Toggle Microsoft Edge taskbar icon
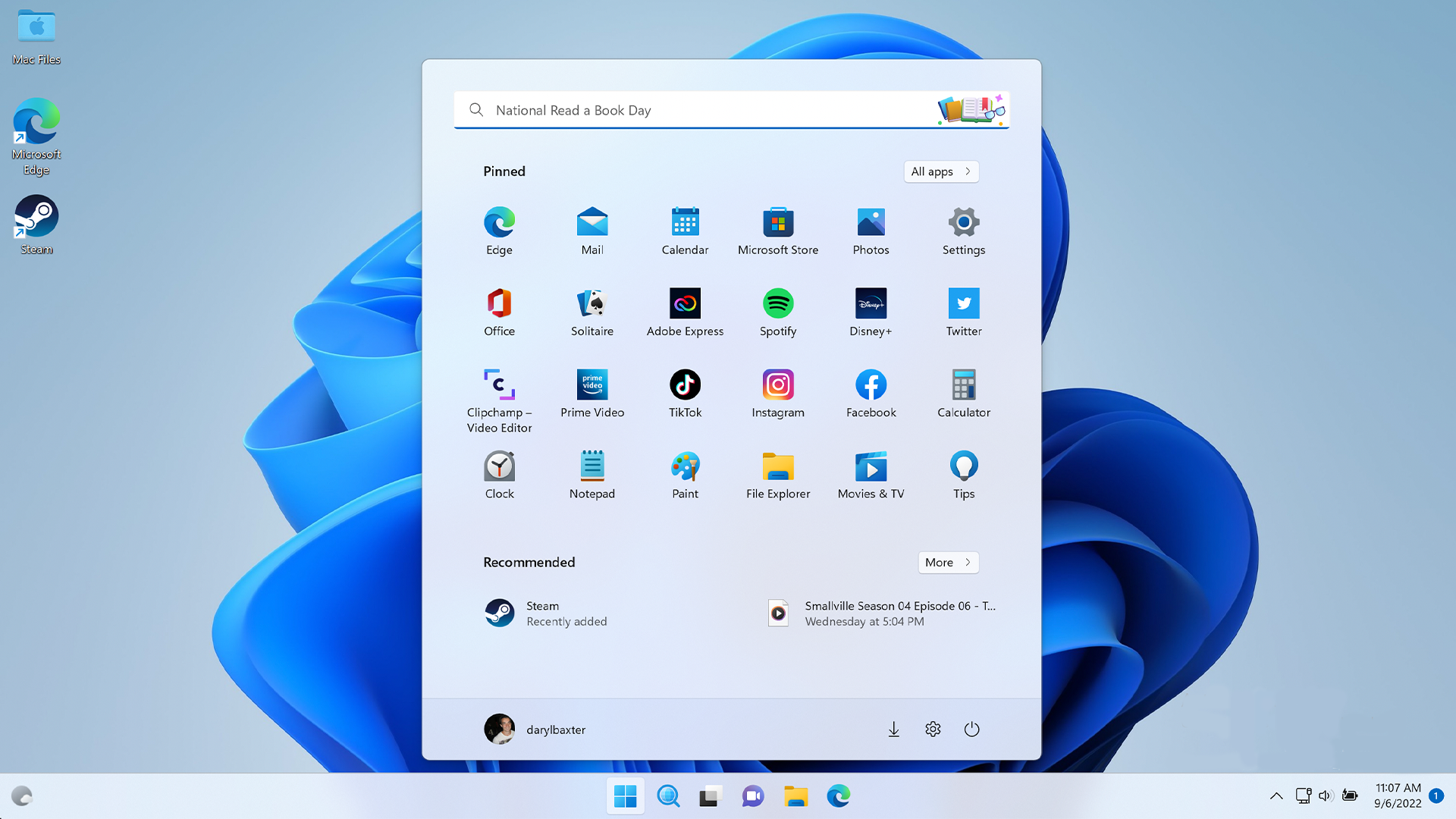Image resolution: width=1456 pixels, height=819 pixels. 839,795
